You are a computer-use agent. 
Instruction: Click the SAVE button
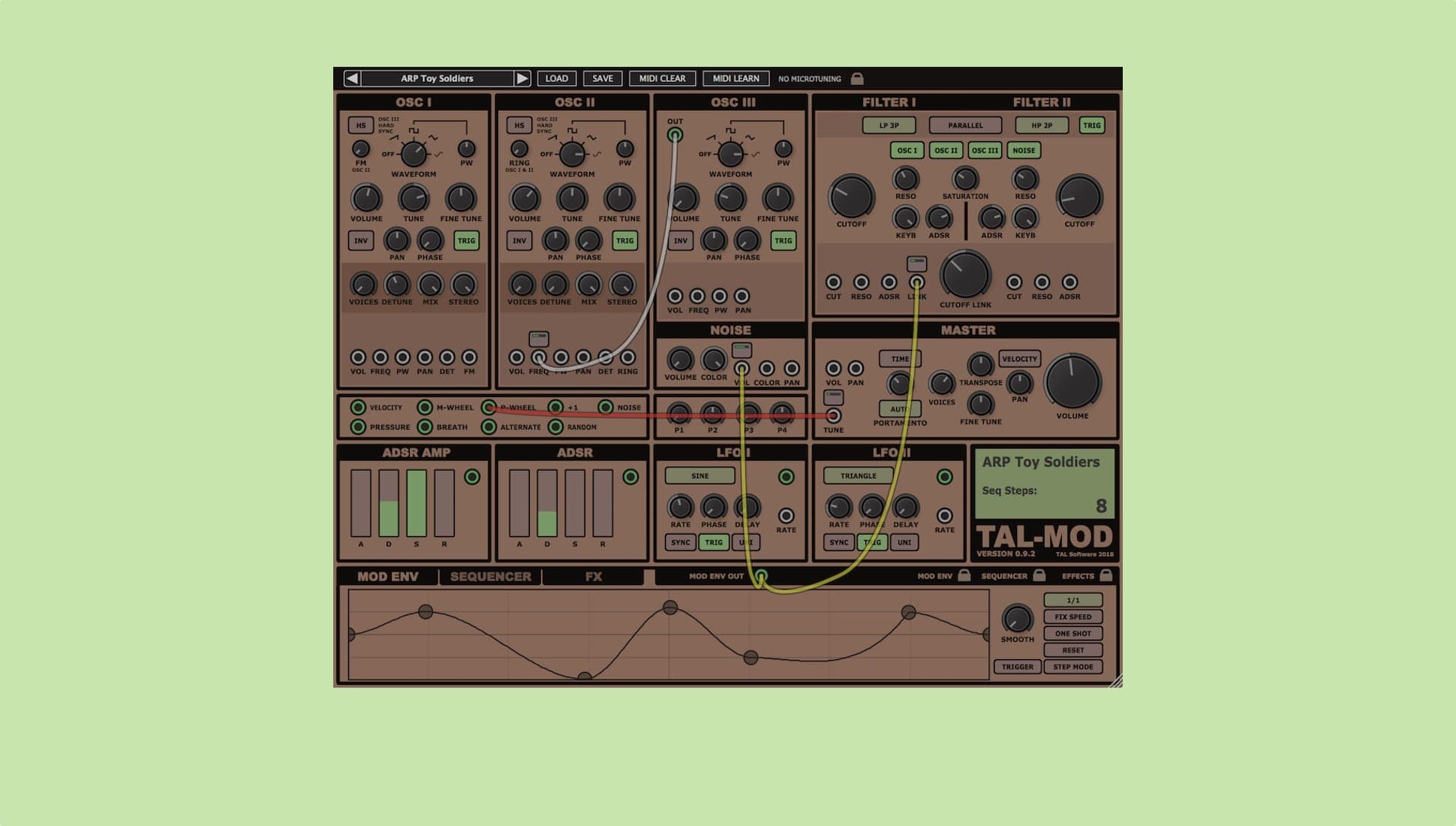(x=603, y=78)
